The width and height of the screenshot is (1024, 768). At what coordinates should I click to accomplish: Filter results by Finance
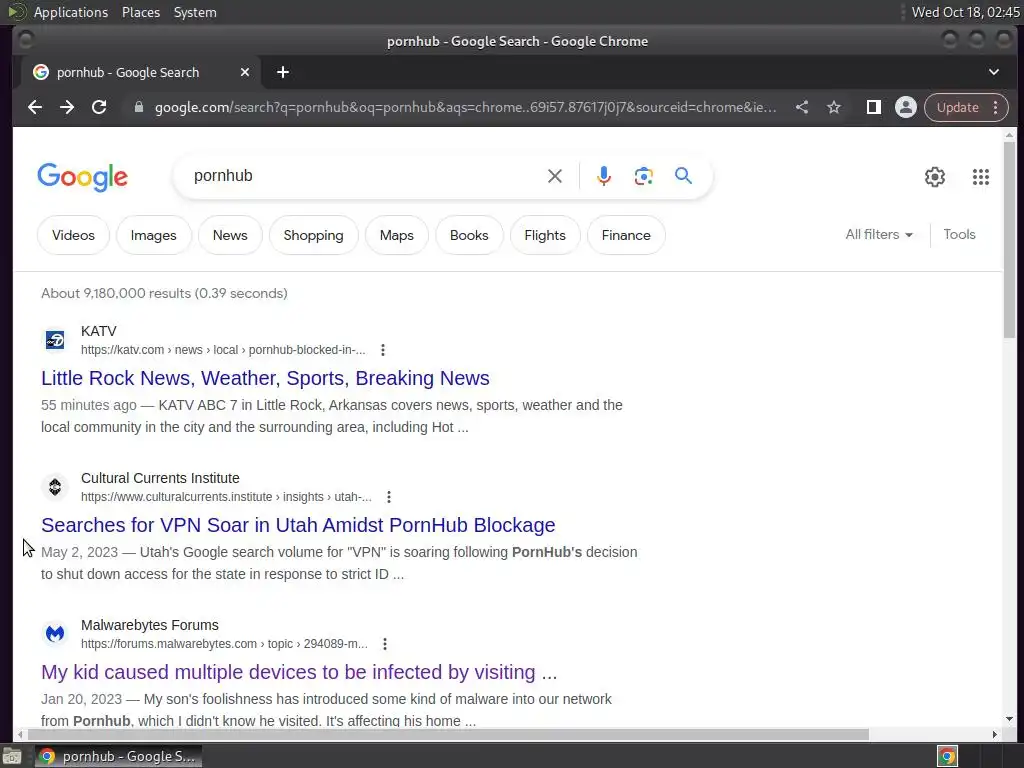[626, 235]
